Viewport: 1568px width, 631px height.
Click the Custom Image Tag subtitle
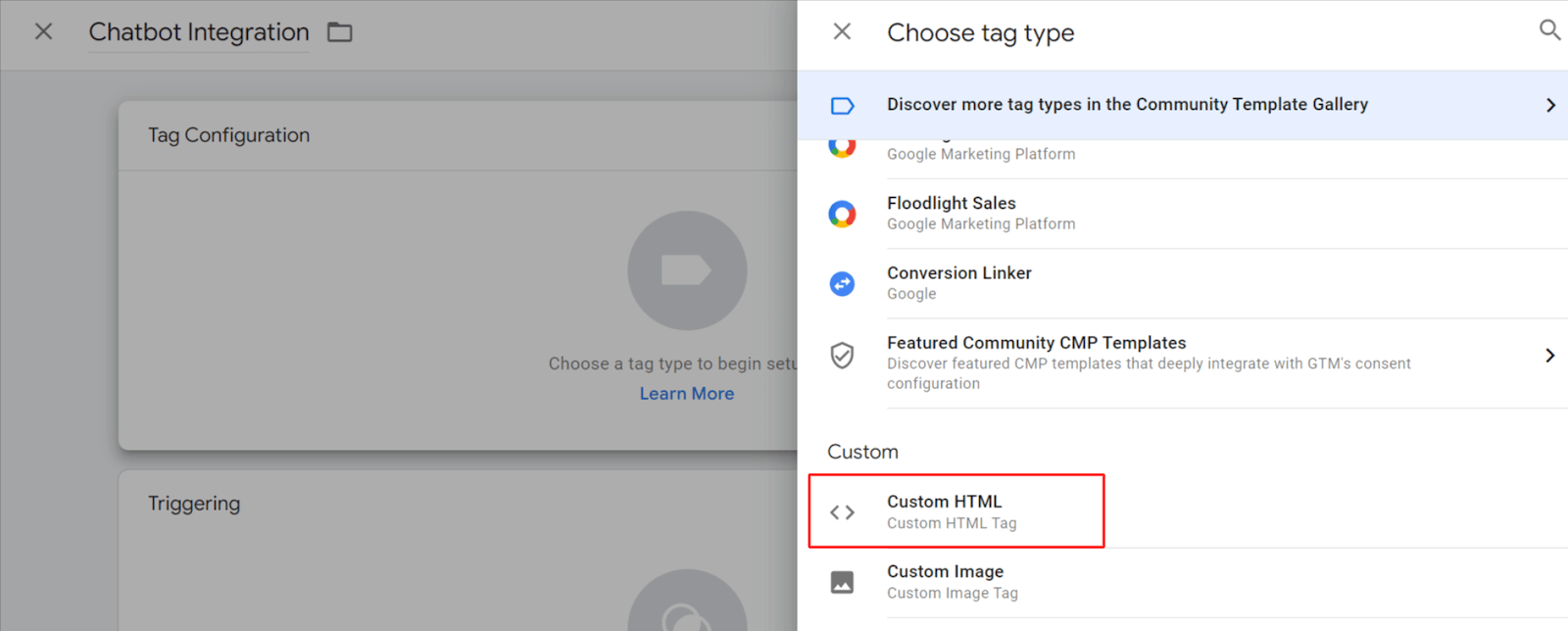click(953, 593)
